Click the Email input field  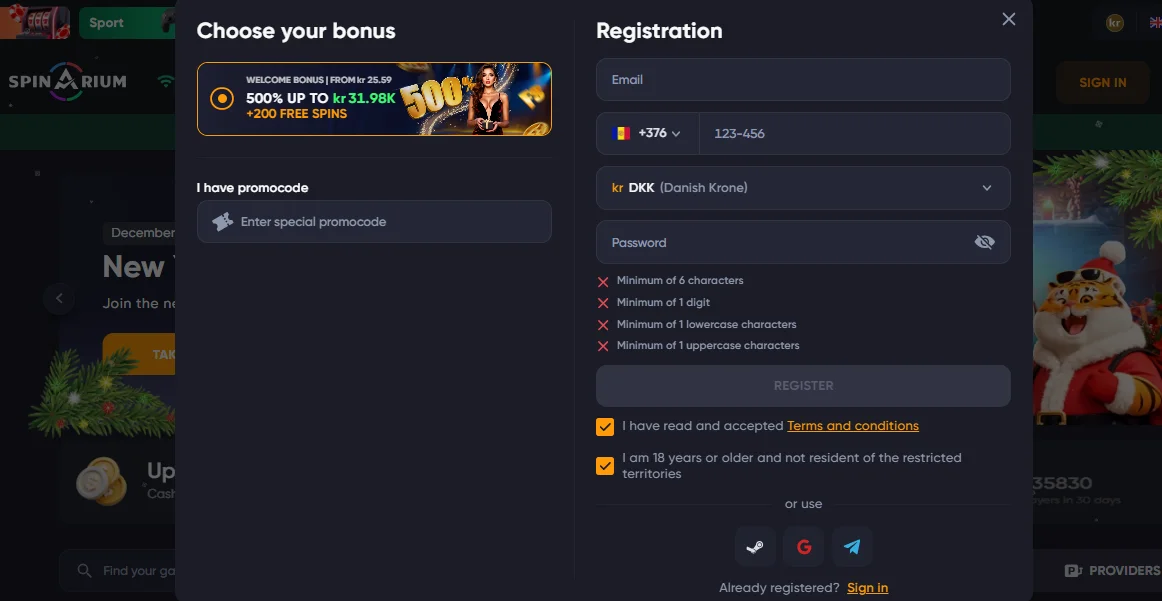pos(803,79)
